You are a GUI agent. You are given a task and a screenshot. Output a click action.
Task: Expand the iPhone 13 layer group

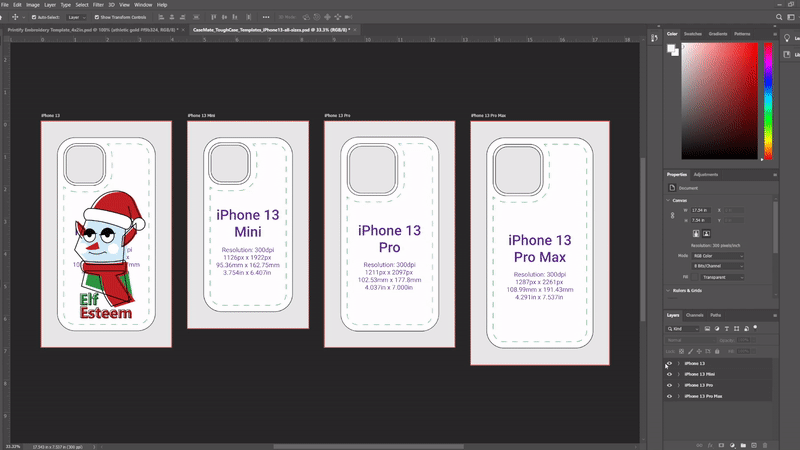click(679, 363)
